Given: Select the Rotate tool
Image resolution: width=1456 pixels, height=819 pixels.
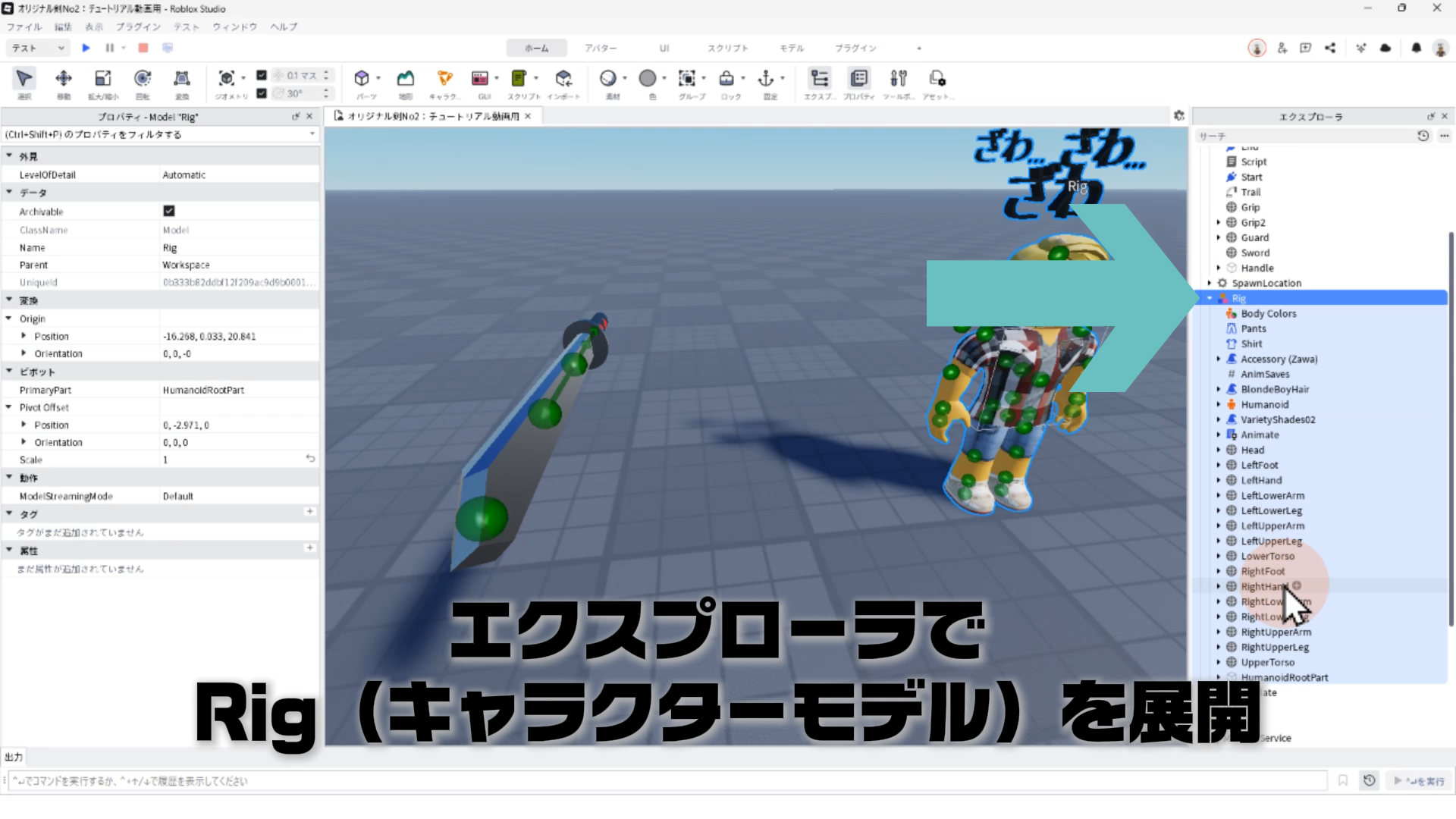Looking at the screenshot, I should tap(142, 78).
